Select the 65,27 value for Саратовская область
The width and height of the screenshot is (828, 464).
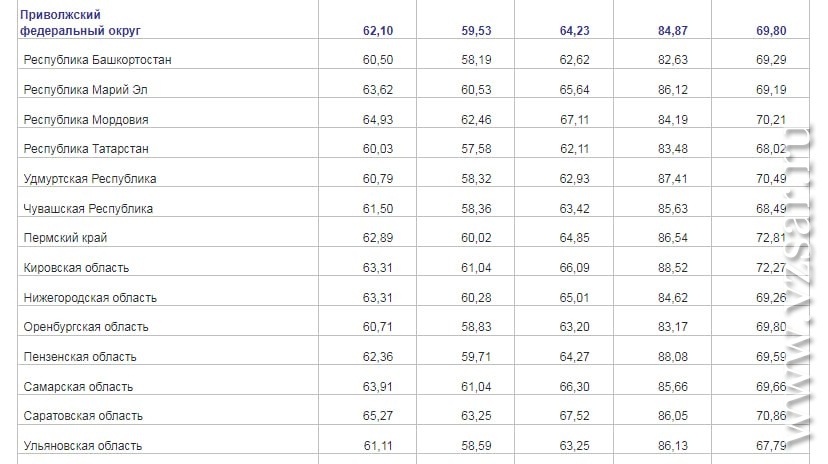pos(378,416)
